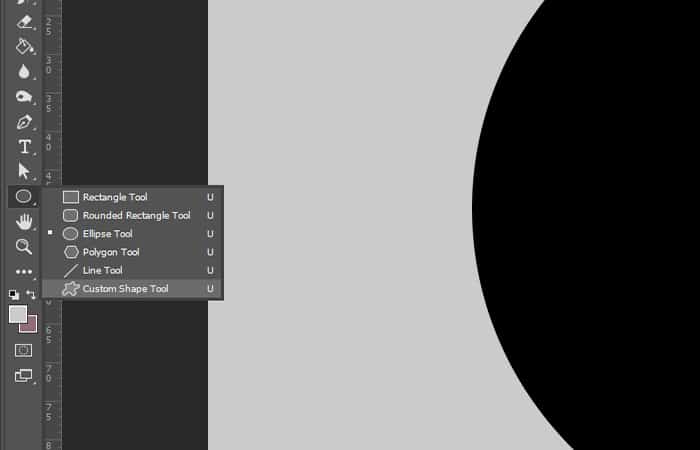Click the Ellipse shape tool button
Viewport: 700px width, 450px height.
point(24,196)
